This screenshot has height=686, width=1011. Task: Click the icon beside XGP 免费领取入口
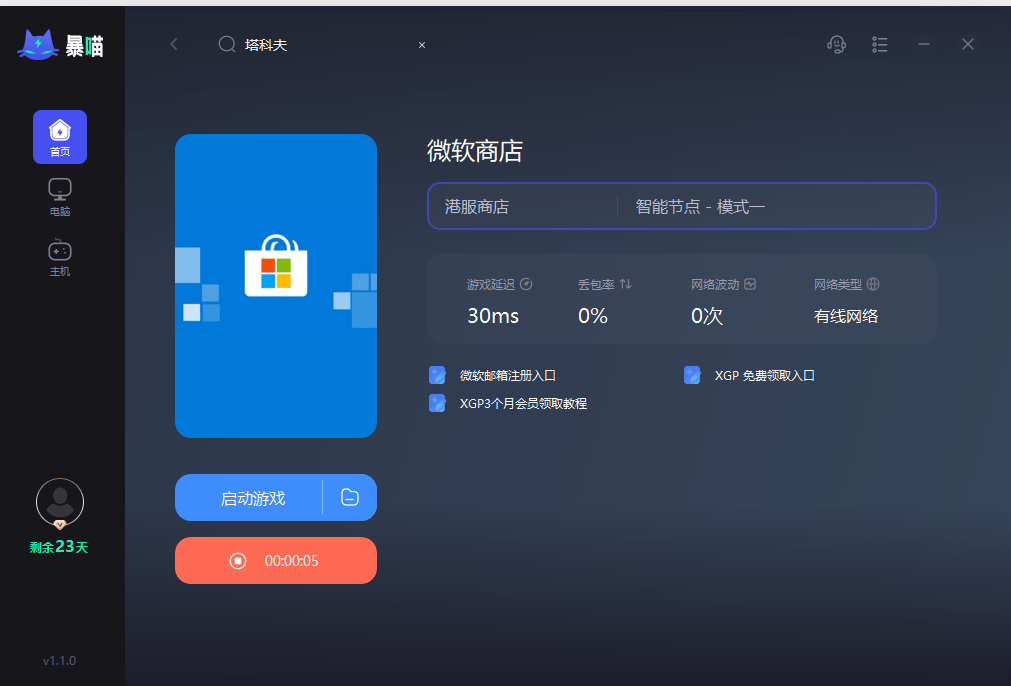click(x=692, y=375)
